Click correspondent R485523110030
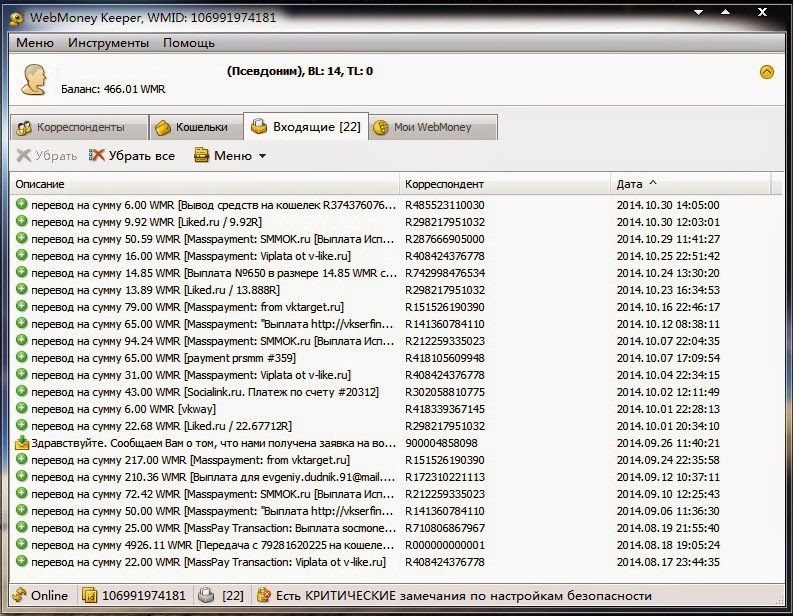The width and height of the screenshot is (793, 616). (445, 205)
